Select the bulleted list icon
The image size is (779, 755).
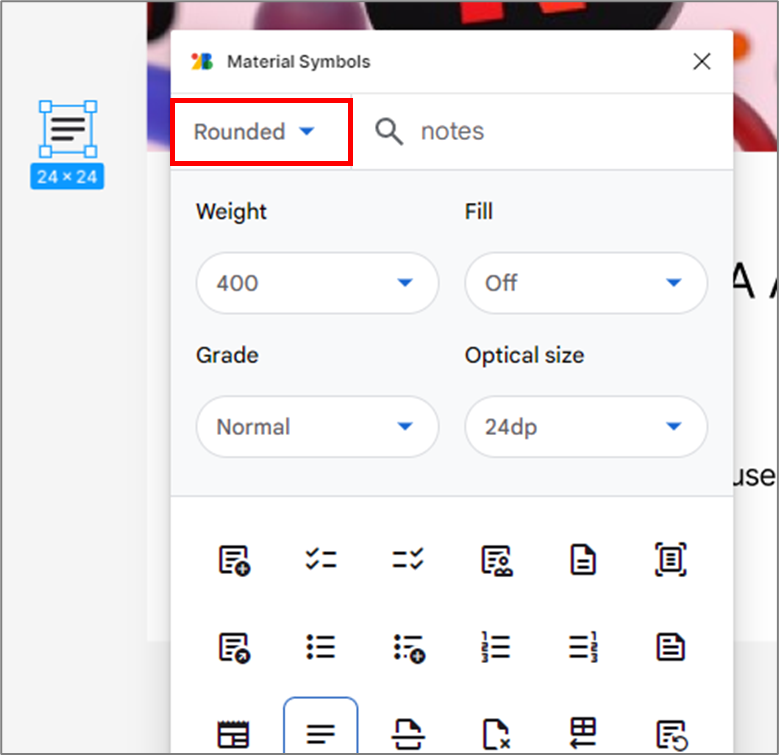(321, 647)
